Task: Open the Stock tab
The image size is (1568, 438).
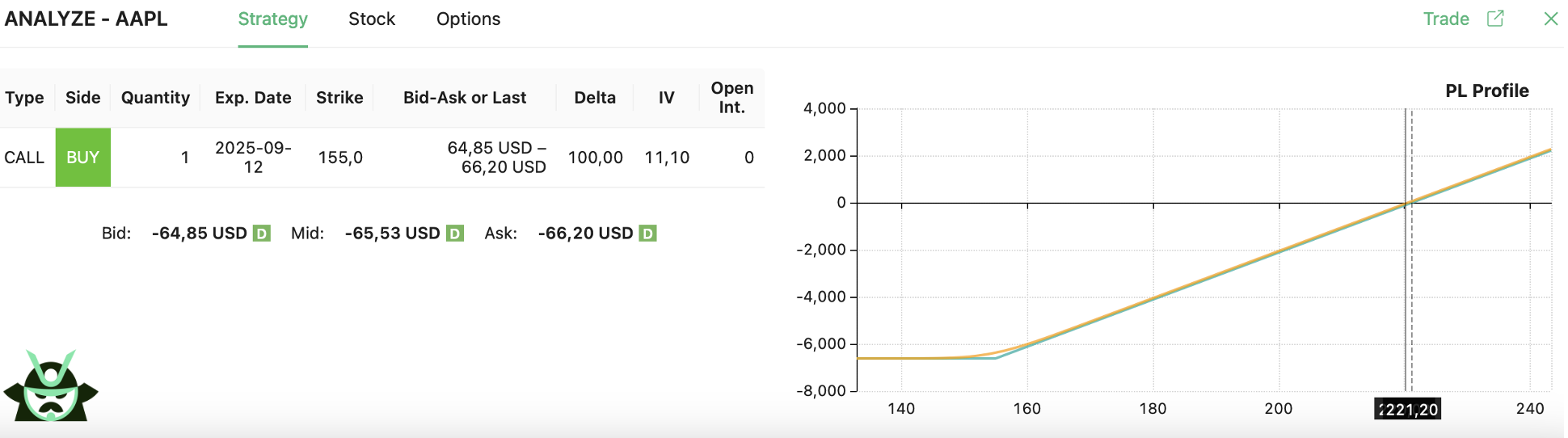Action: click(372, 19)
